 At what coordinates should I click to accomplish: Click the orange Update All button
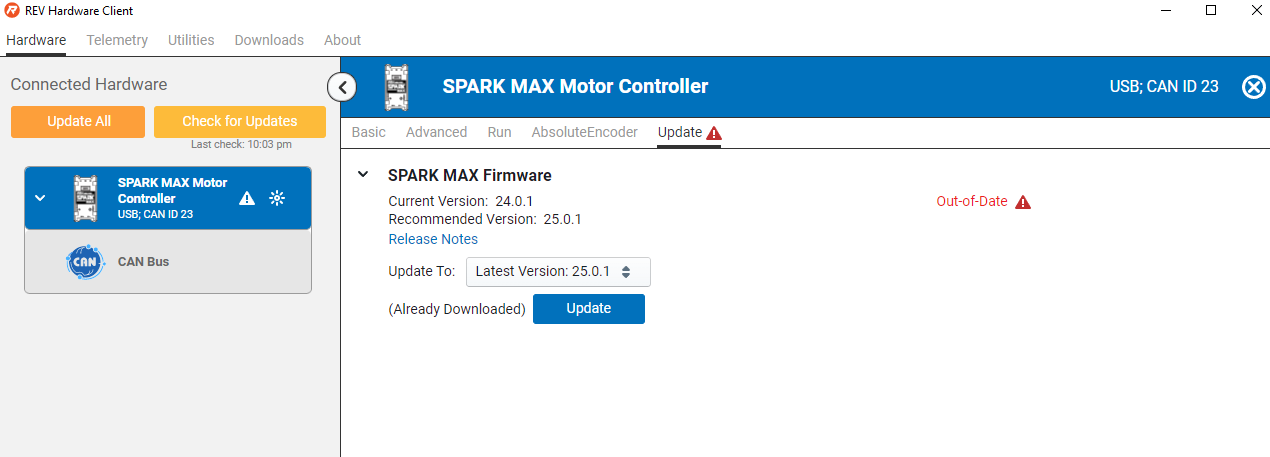(x=78, y=121)
